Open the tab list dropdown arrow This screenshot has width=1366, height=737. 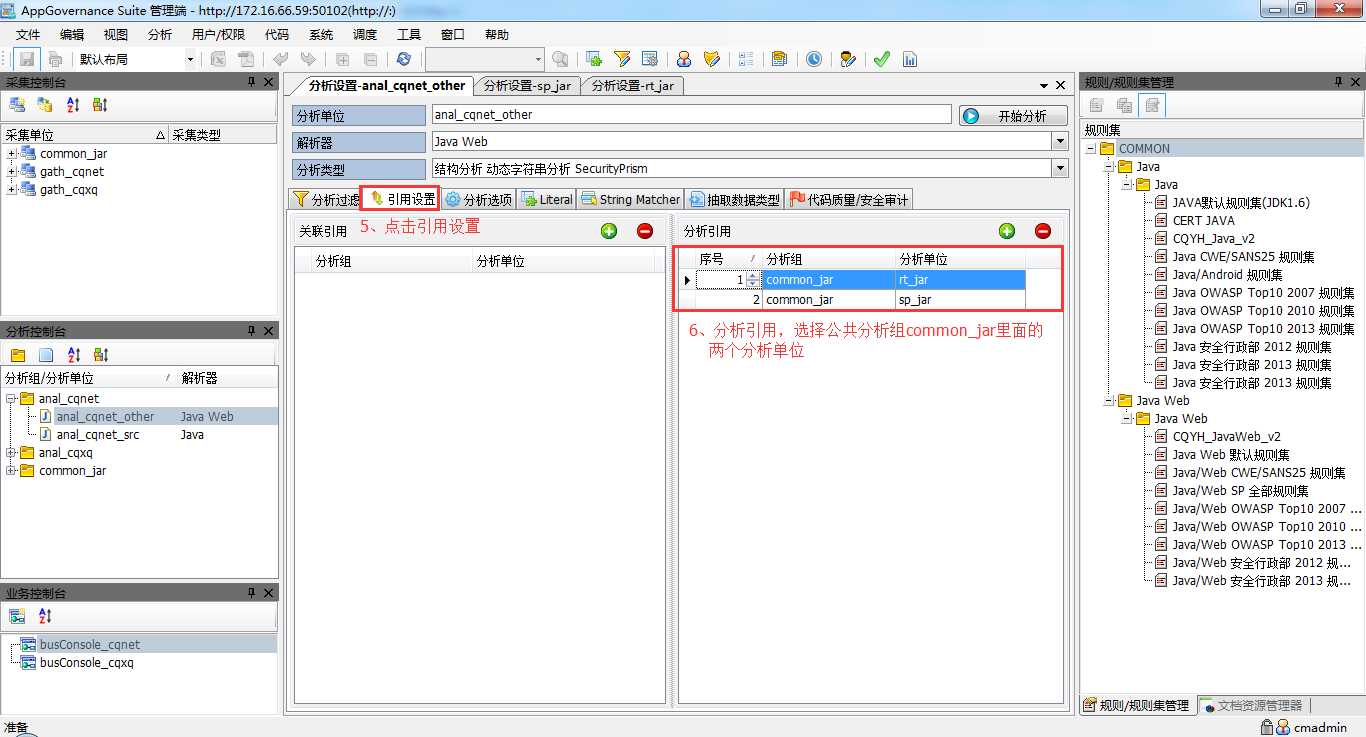1044,86
